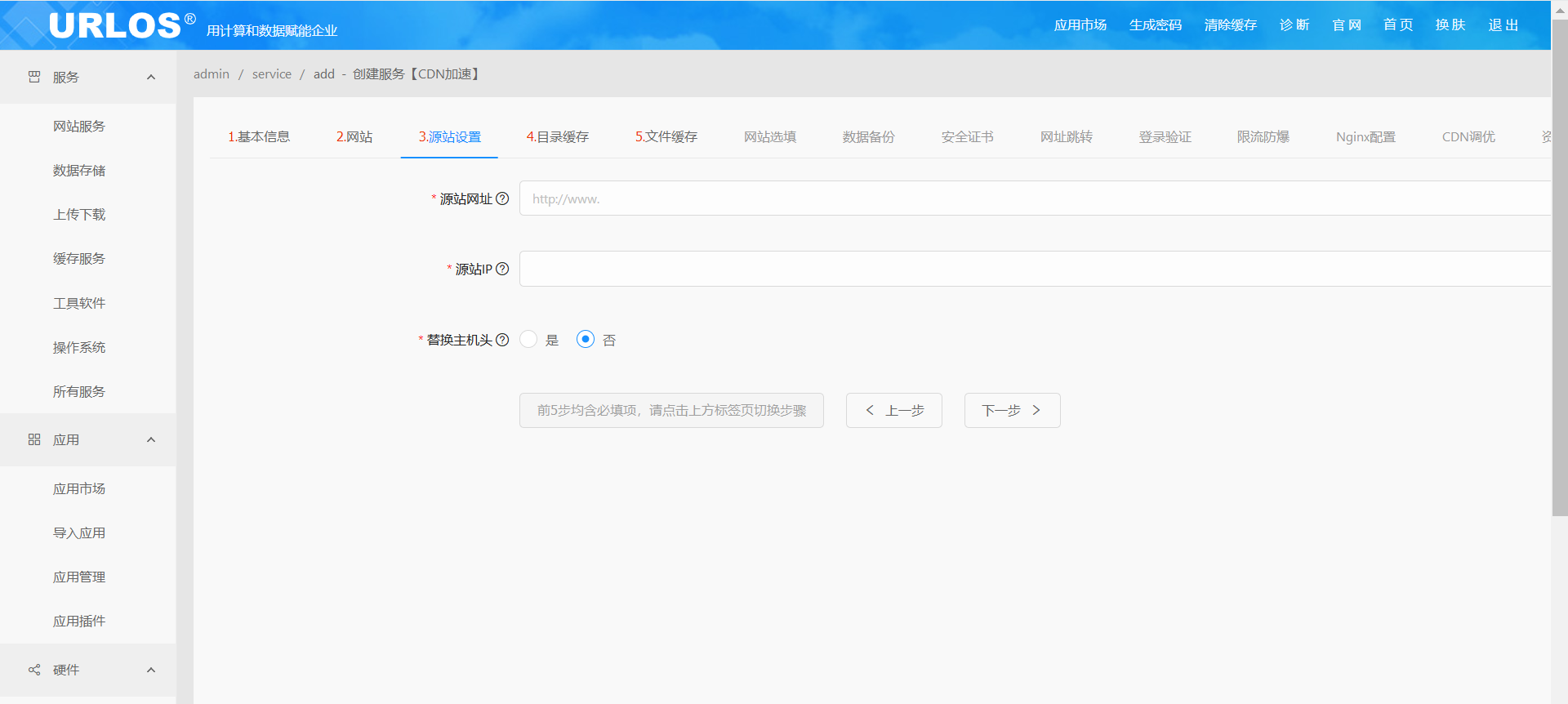Collapse the 硬件 sidebar section

tap(151, 670)
